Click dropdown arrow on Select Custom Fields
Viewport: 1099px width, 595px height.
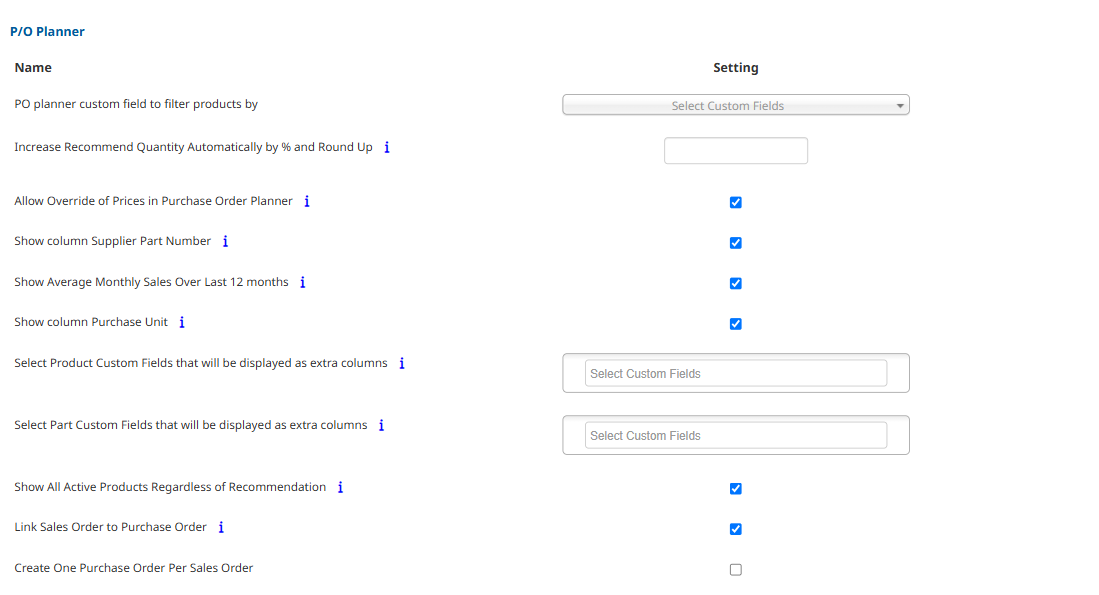pyautogui.click(x=900, y=106)
